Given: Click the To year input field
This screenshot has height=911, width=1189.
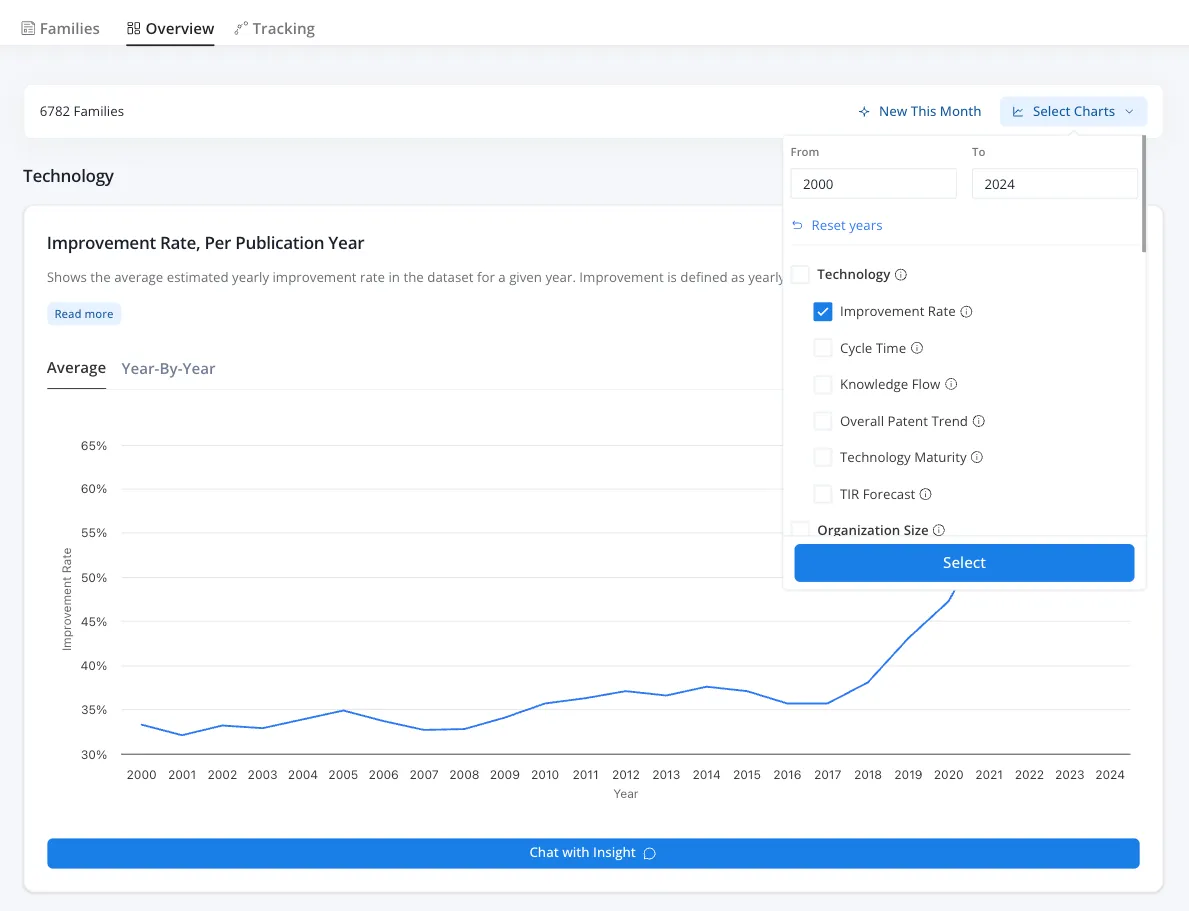Looking at the screenshot, I should pyautogui.click(x=1055, y=184).
